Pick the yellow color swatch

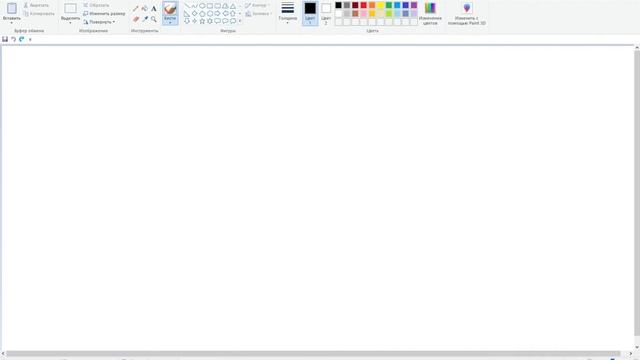[380, 5]
